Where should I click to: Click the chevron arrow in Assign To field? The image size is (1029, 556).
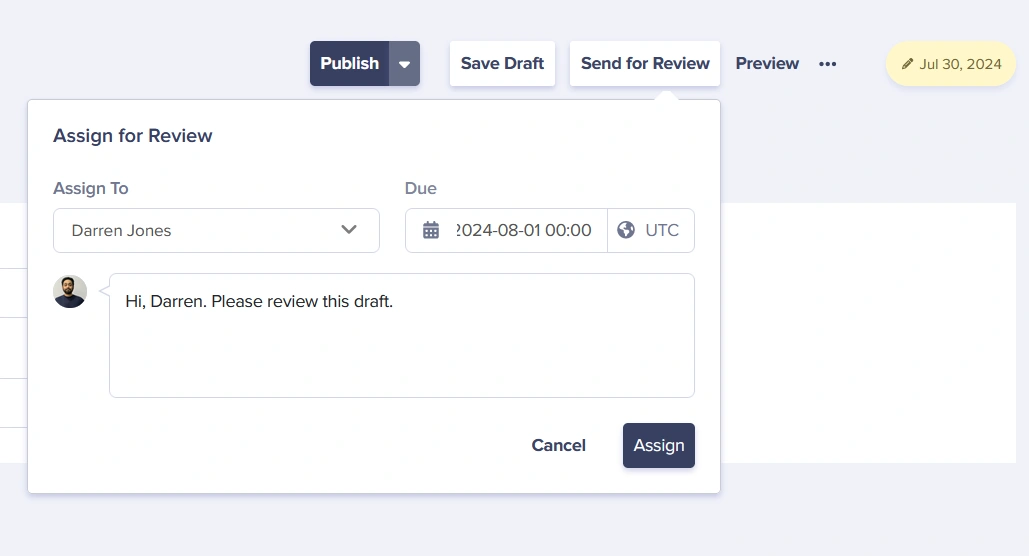click(x=349, y=230)
